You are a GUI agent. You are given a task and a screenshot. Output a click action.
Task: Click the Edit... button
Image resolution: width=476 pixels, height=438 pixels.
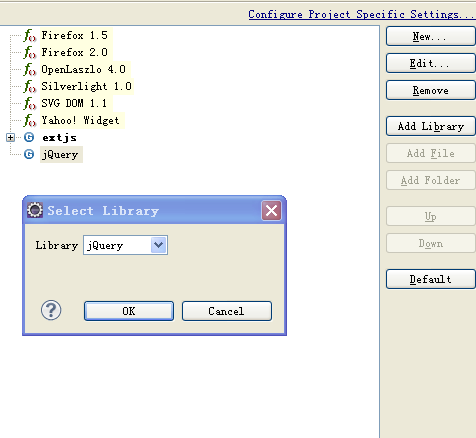(x=431, y=63)
